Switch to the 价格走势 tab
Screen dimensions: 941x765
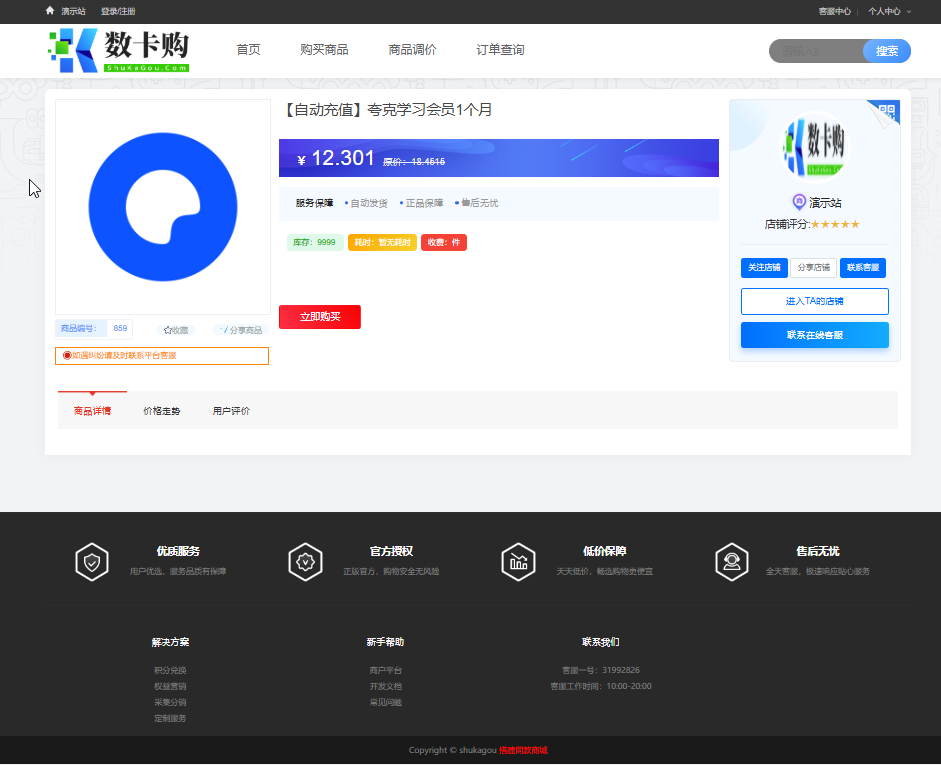pos(161,411)
